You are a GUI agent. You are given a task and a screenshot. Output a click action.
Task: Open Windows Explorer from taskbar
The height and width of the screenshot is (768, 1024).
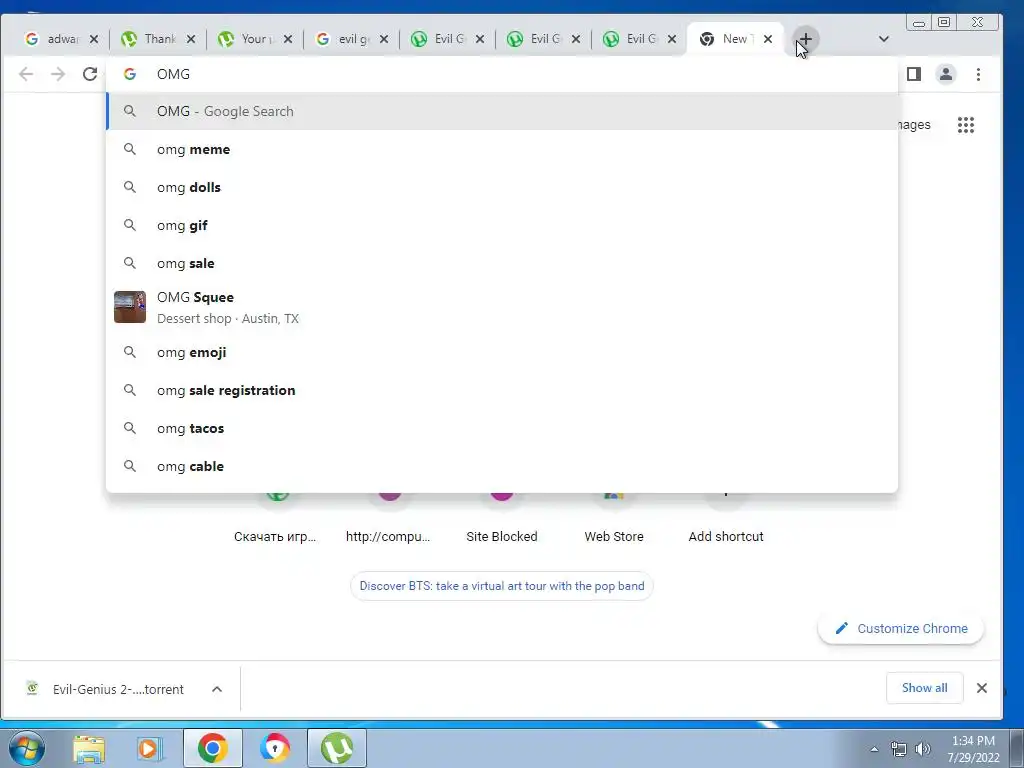pos(89,748)
